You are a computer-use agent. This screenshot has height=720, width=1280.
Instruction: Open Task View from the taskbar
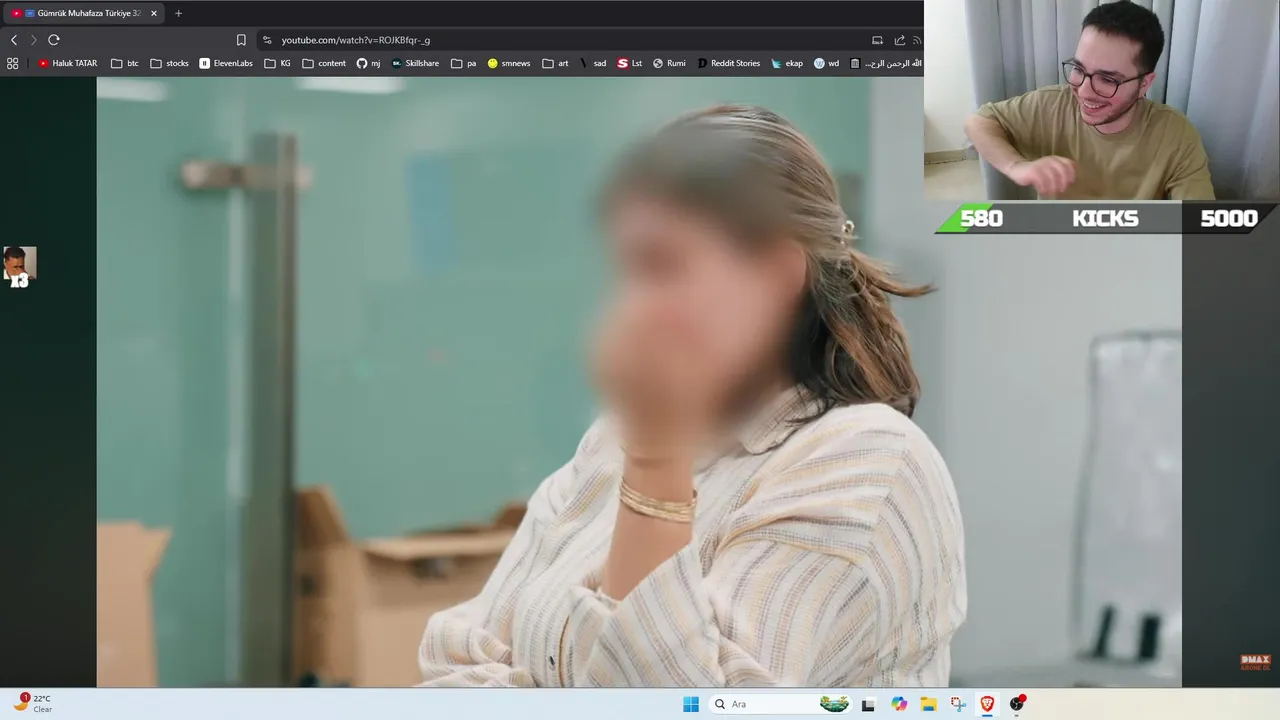click(868, 704)
